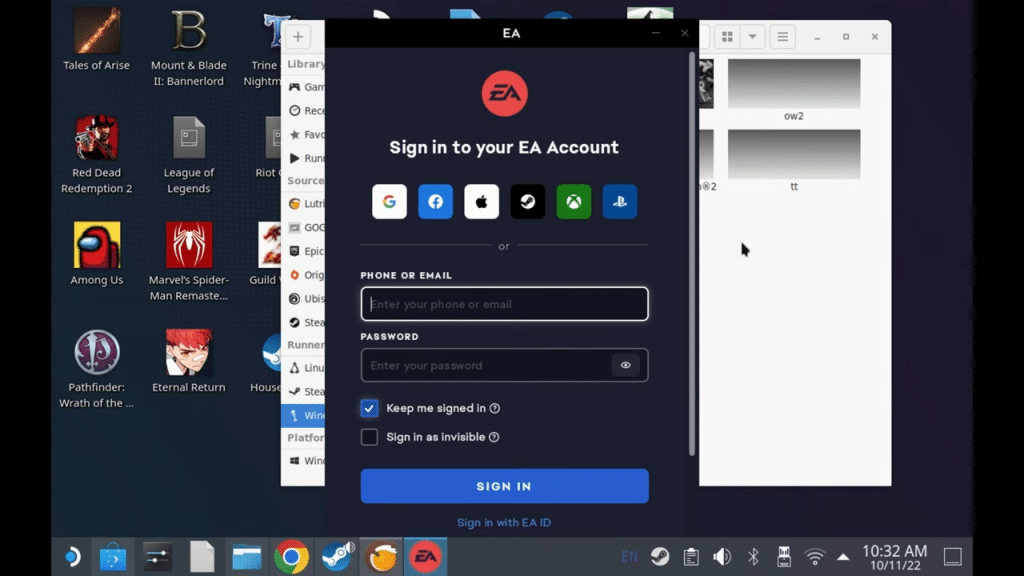Image resolution: width=1024 pixels, height=576 pixels.
Task: Open Marvel's Spider-Man Remastered shortcut
Action: click(189, 261)
